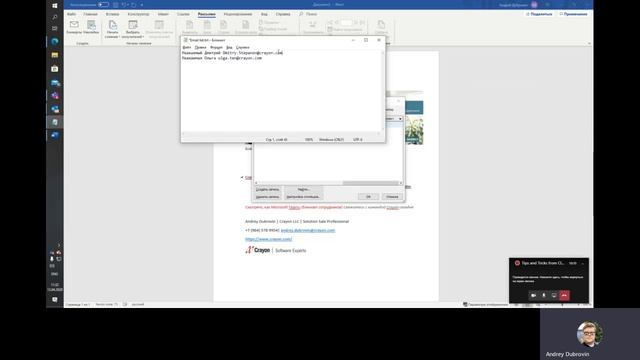Viewport: 640px width, 360px height.
Task: Hang up the Teams call
Action: [564, 295]
